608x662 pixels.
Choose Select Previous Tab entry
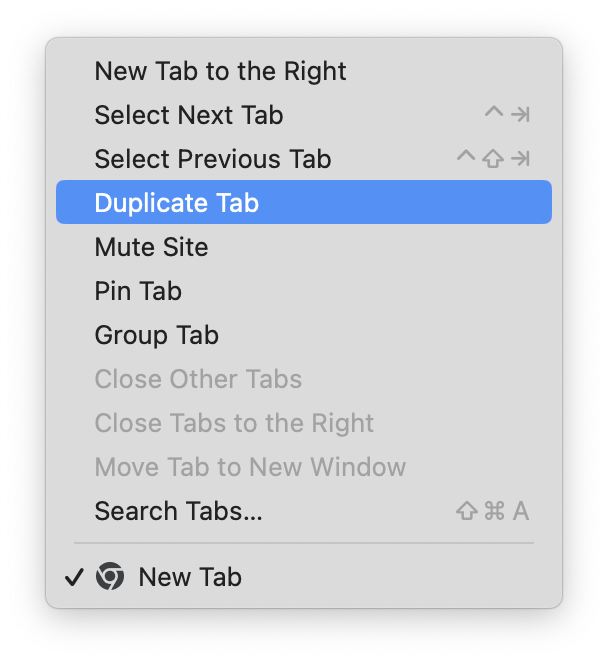pos(304,159)
